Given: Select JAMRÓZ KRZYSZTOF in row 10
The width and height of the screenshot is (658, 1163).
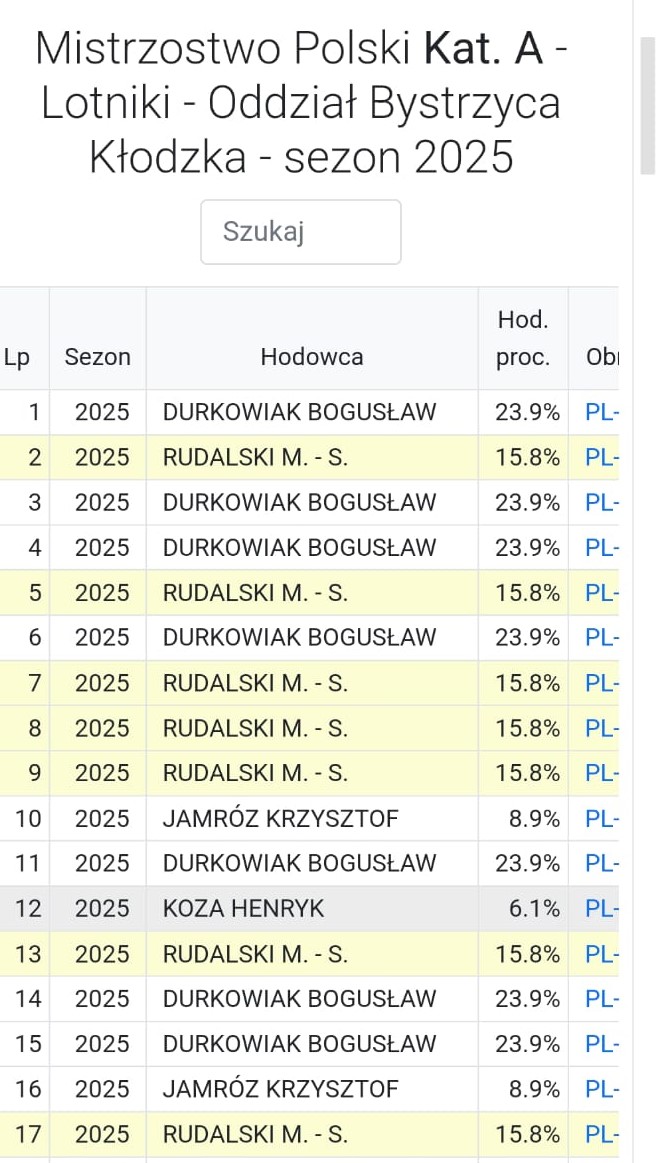Looking at the screenshot, I should click(280, 819).
